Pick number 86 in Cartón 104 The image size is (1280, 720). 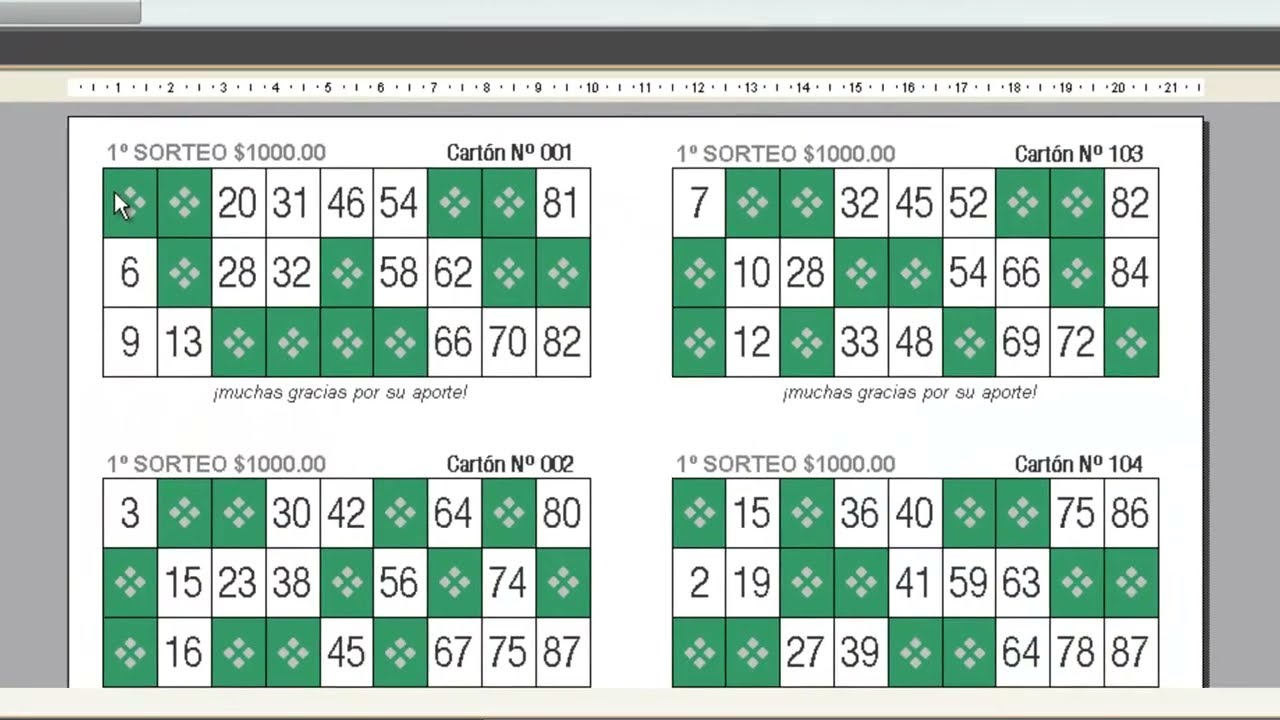click(1131, 513)
